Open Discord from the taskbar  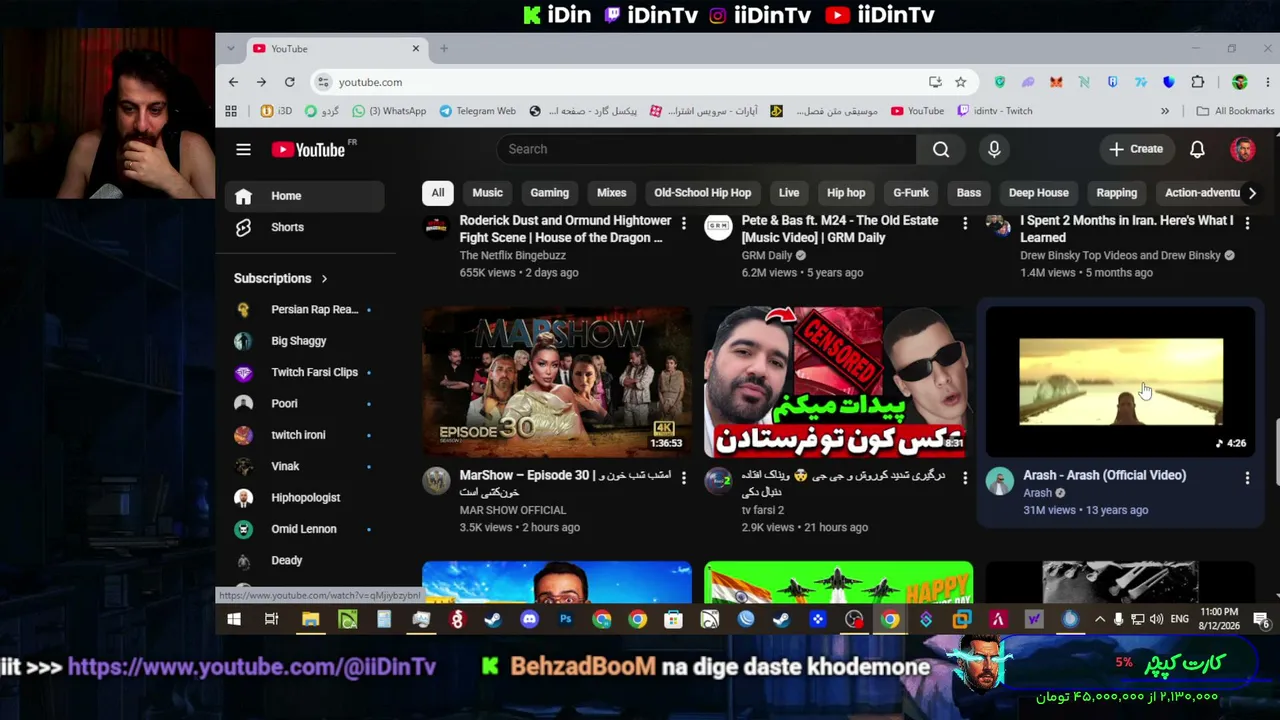[x=529, y=620]
